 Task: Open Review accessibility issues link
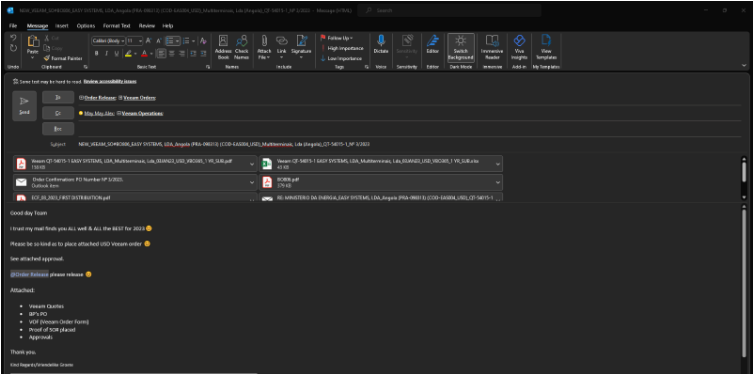(110, 82)
